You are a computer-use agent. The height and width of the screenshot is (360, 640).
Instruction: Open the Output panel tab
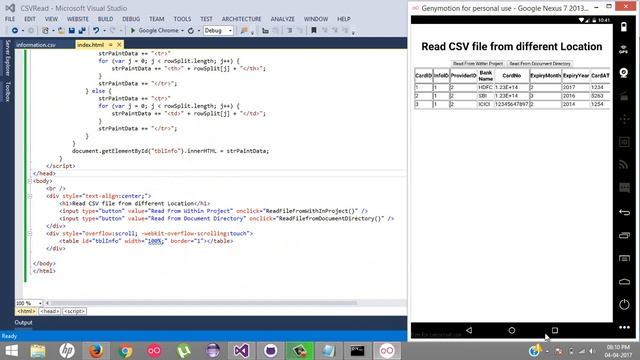click(x=23, y=322)
